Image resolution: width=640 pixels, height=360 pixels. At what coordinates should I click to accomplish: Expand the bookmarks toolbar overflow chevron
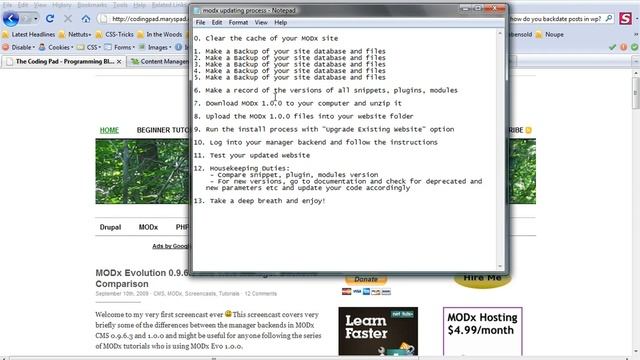point(636,35)
